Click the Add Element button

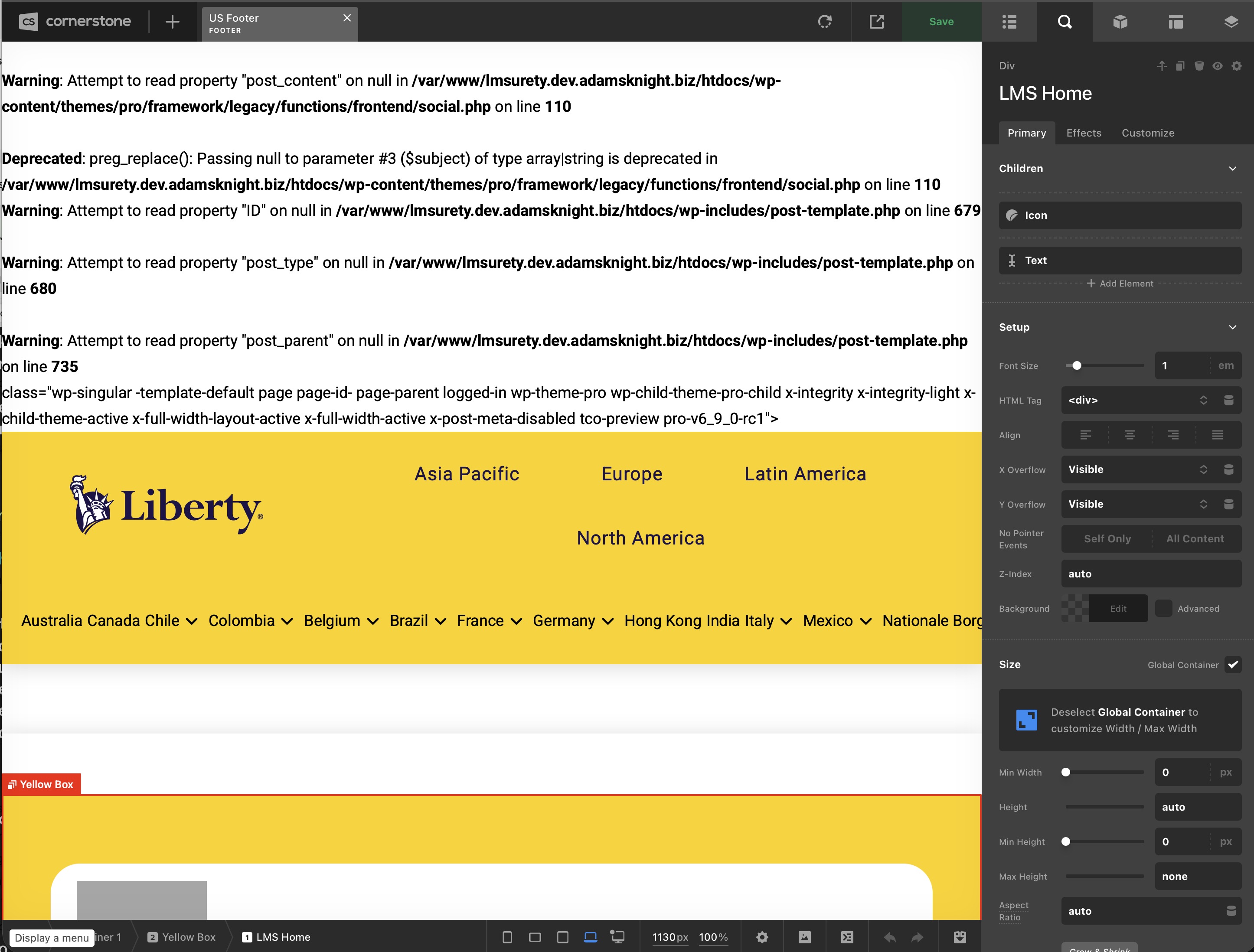(1120, 284)
